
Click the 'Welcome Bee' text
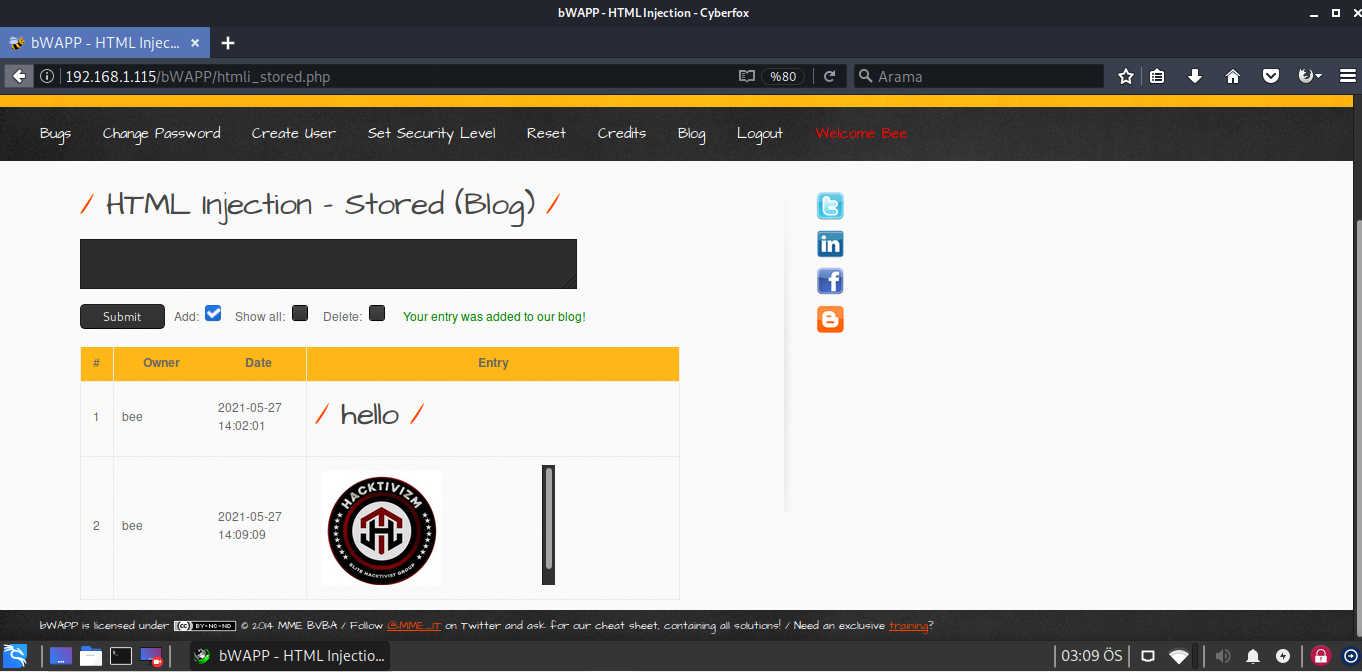point(861,133)
